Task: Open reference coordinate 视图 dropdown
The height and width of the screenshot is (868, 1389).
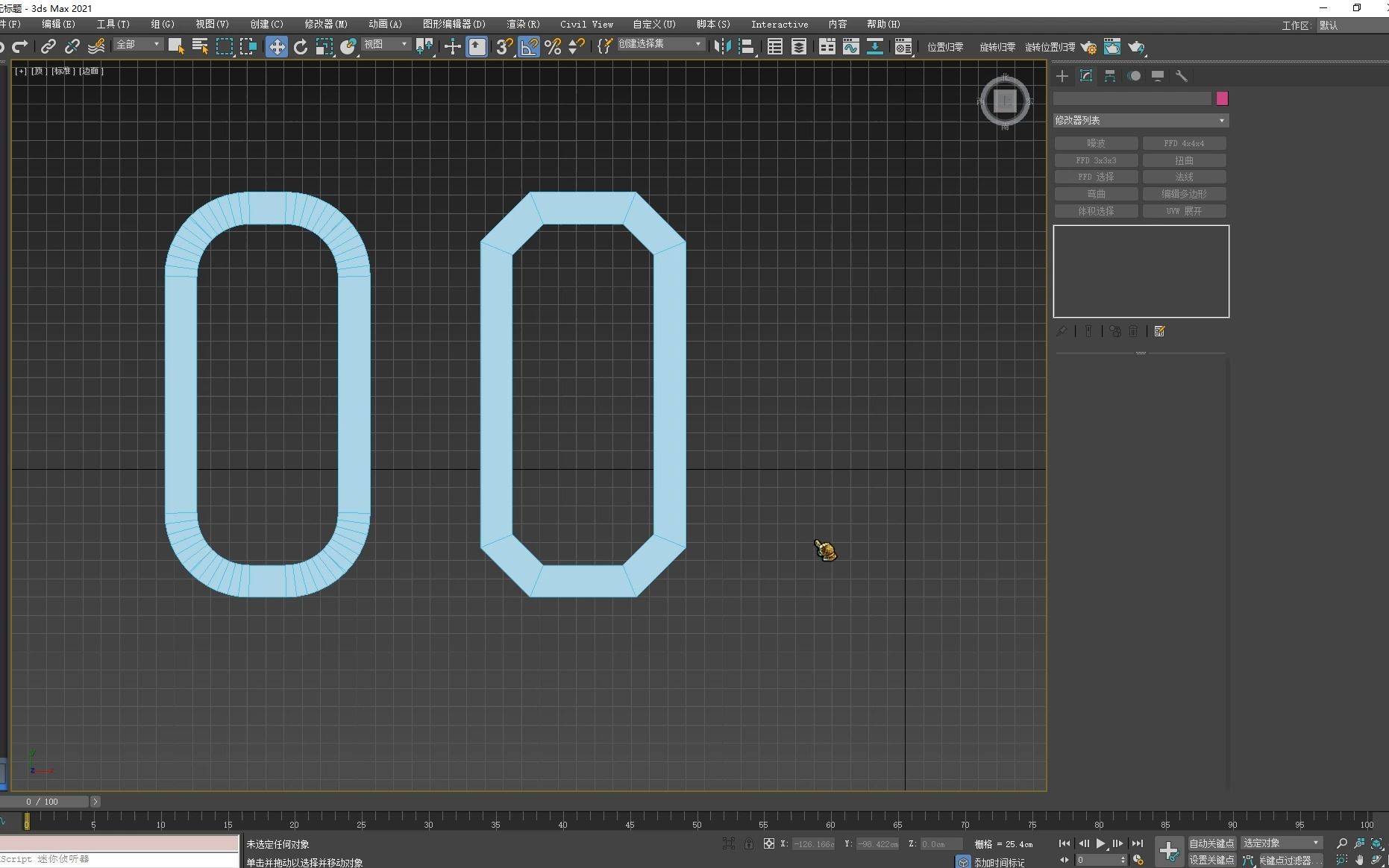Action: click(386, 45)
